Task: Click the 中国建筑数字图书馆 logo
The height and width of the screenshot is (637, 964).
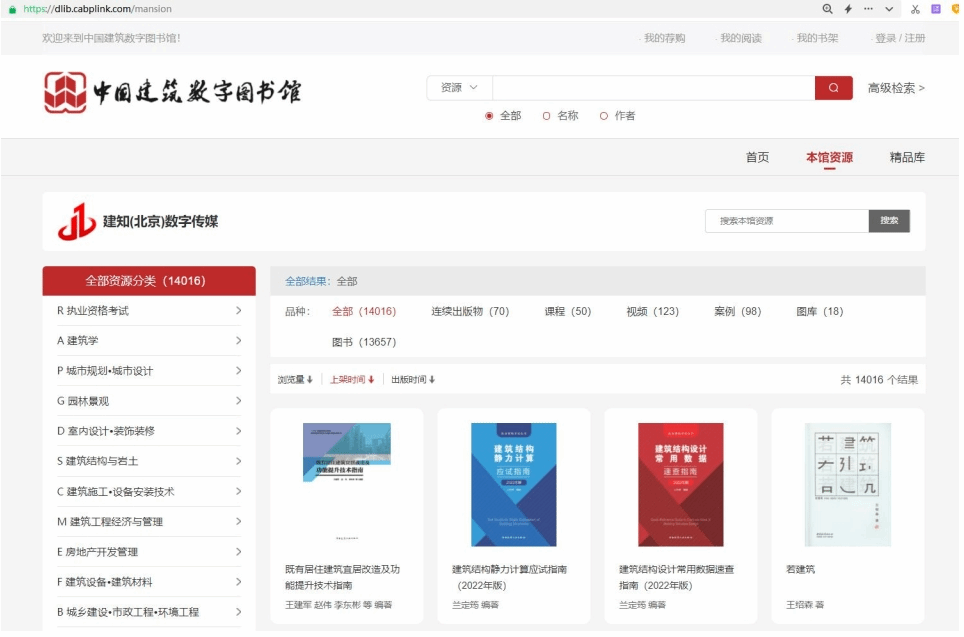Action: [x=172, y=92]
